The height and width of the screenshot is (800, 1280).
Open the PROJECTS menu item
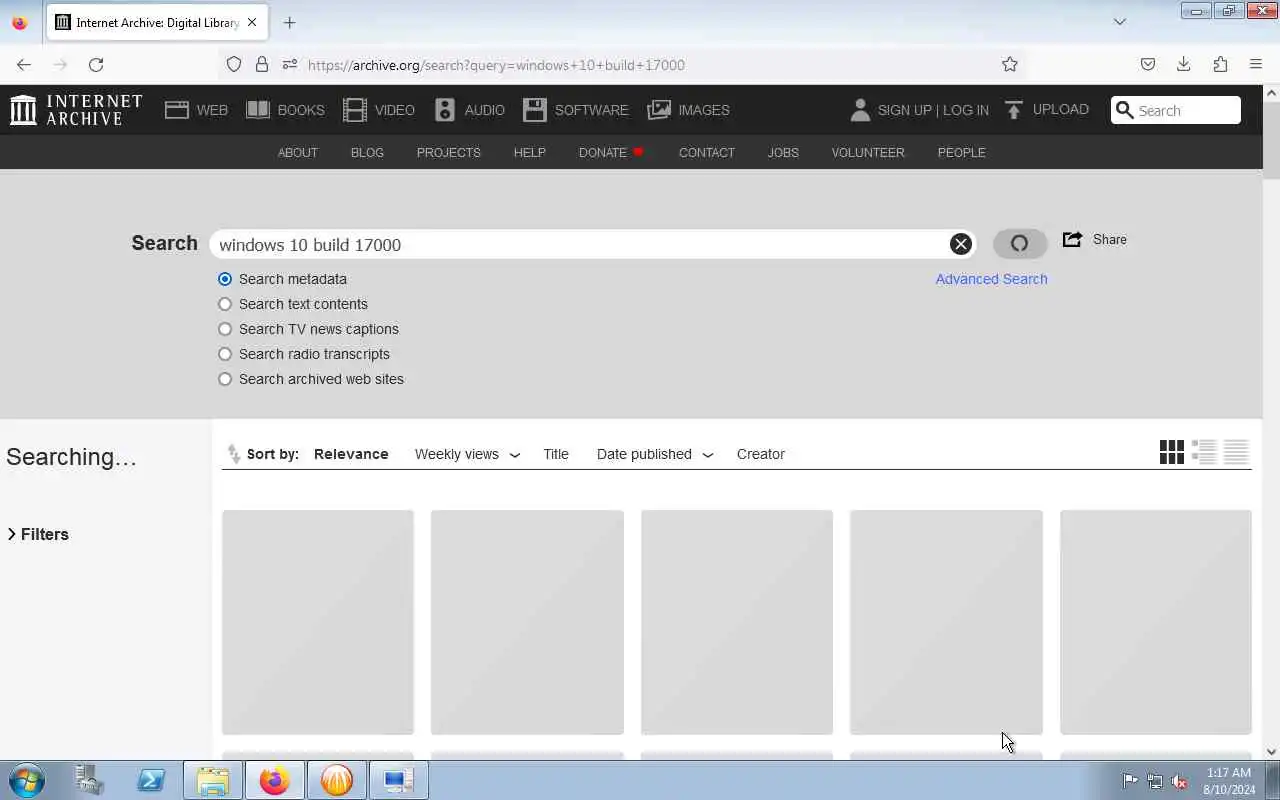click(x=448, y=152)
